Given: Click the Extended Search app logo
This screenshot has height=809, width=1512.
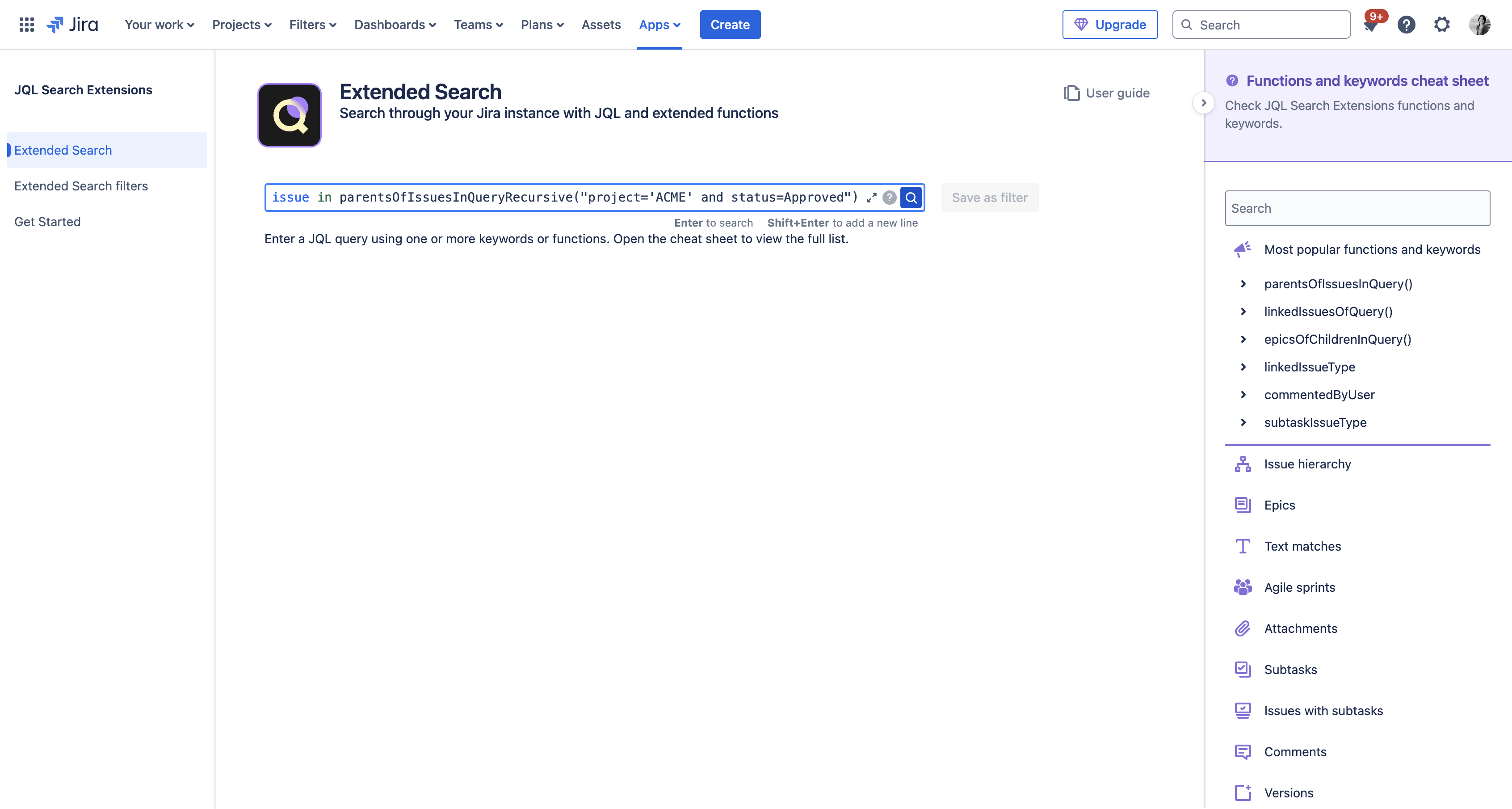Looking at the screenshot, I should point(290,115).
